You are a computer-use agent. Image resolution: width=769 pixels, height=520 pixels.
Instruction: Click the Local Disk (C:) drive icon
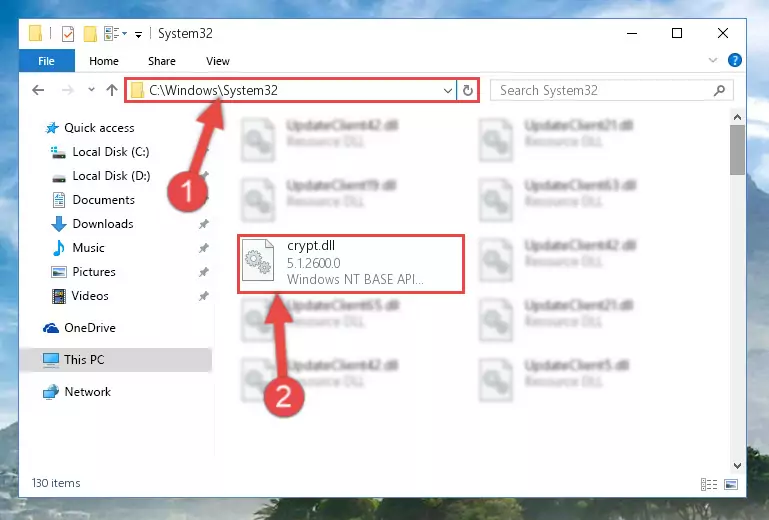tap(58, 153)
